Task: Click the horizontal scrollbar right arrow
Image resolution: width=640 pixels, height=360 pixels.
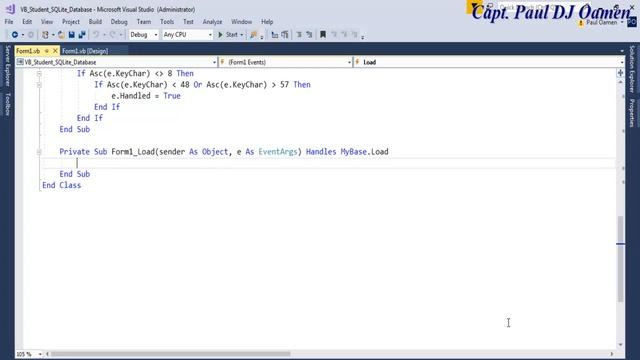Action: (x=611, y=354)
